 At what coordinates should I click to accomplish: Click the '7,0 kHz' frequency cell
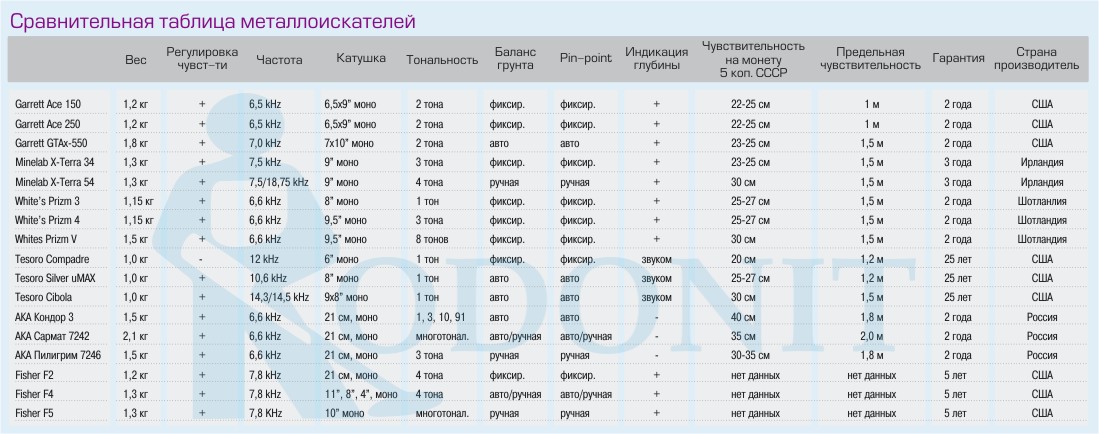click(x=265, y=143)
